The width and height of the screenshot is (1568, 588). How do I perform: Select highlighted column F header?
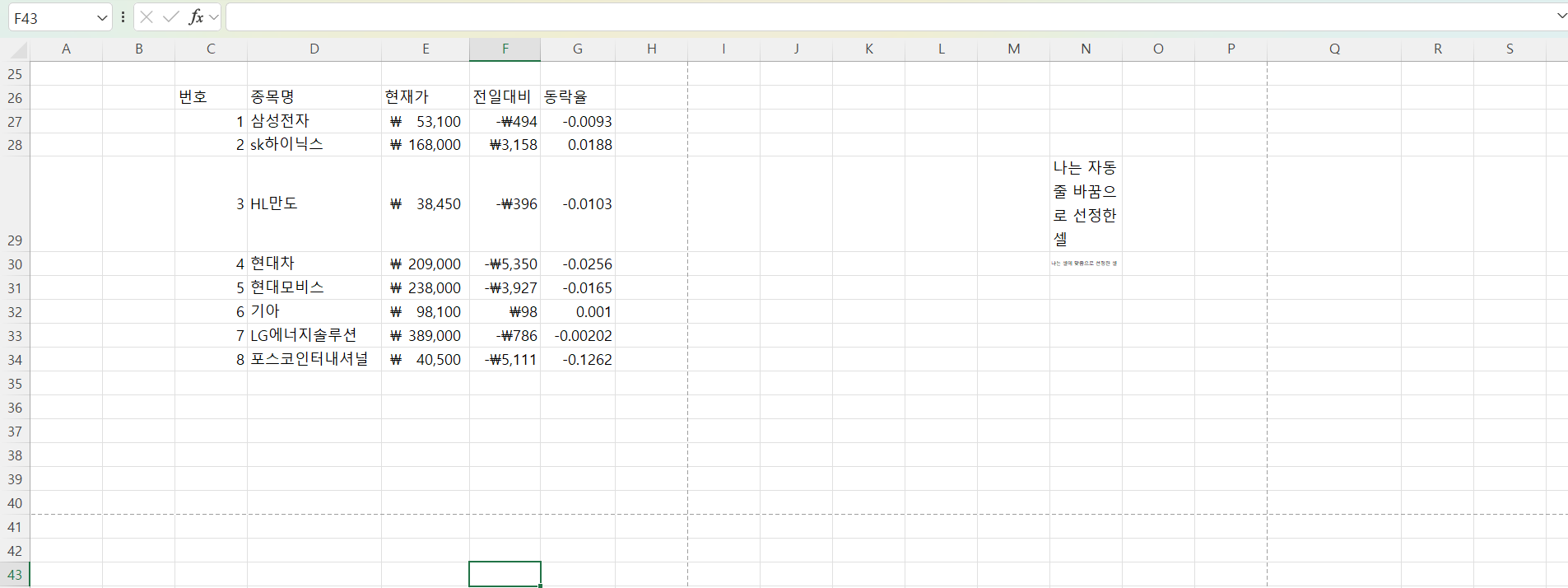[x=505, y=49]
